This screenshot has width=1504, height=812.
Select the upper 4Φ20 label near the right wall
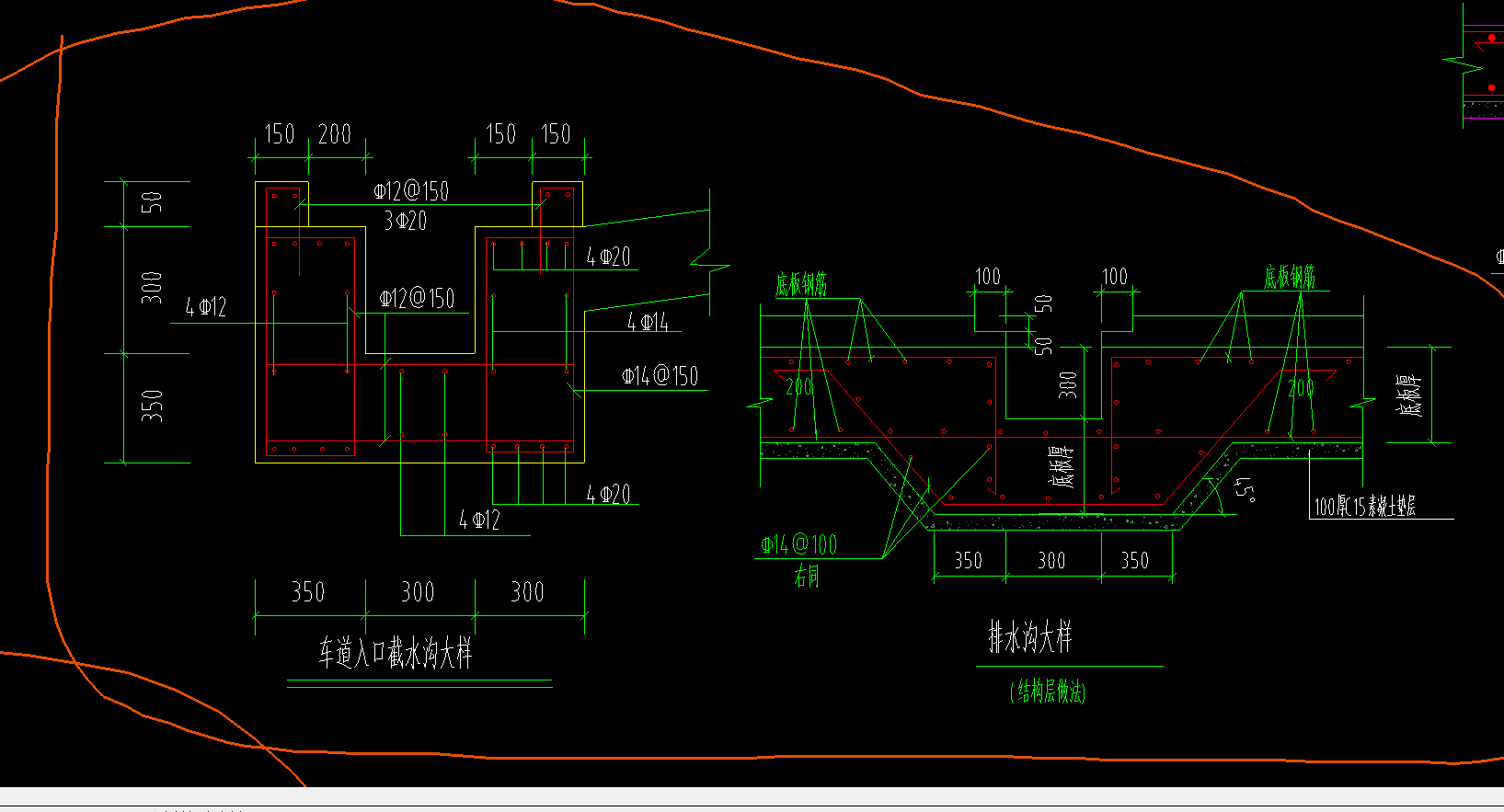pyautogui.click(x=609, y=257)
